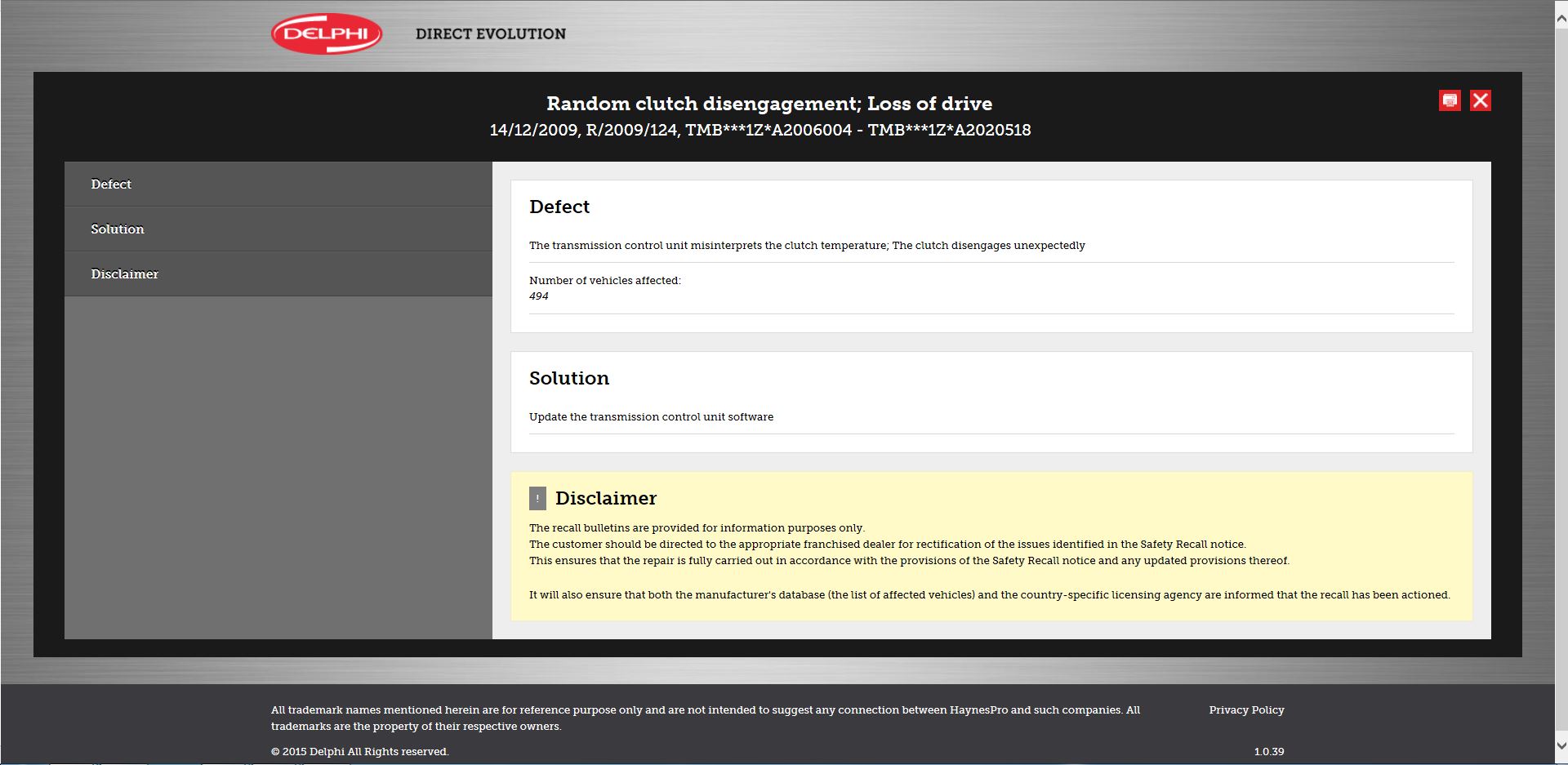Close the recall bulletin with the red X
This screenshot has width=1568, height=765.
(x=1481, y=100)
